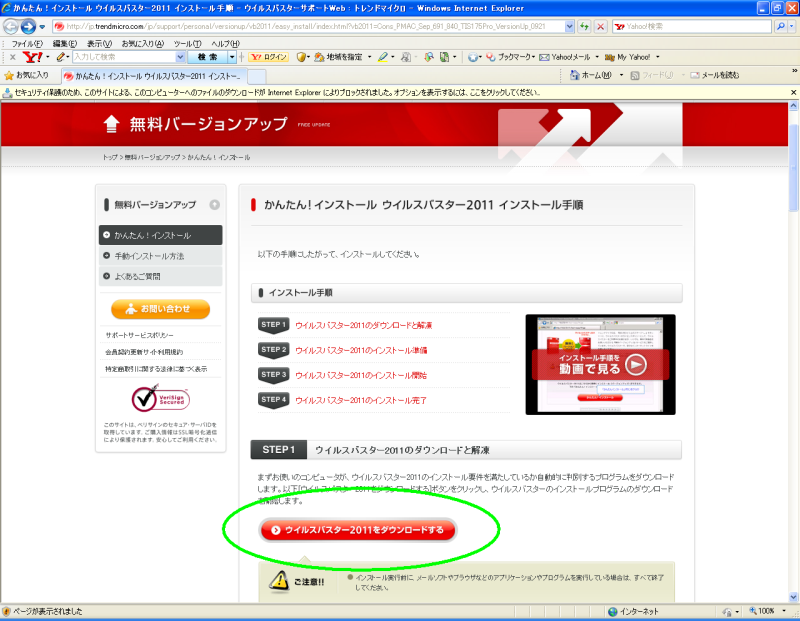
Task: Open 会員契約更新サイト利用規約 link
Action: [x=144, y=352]
